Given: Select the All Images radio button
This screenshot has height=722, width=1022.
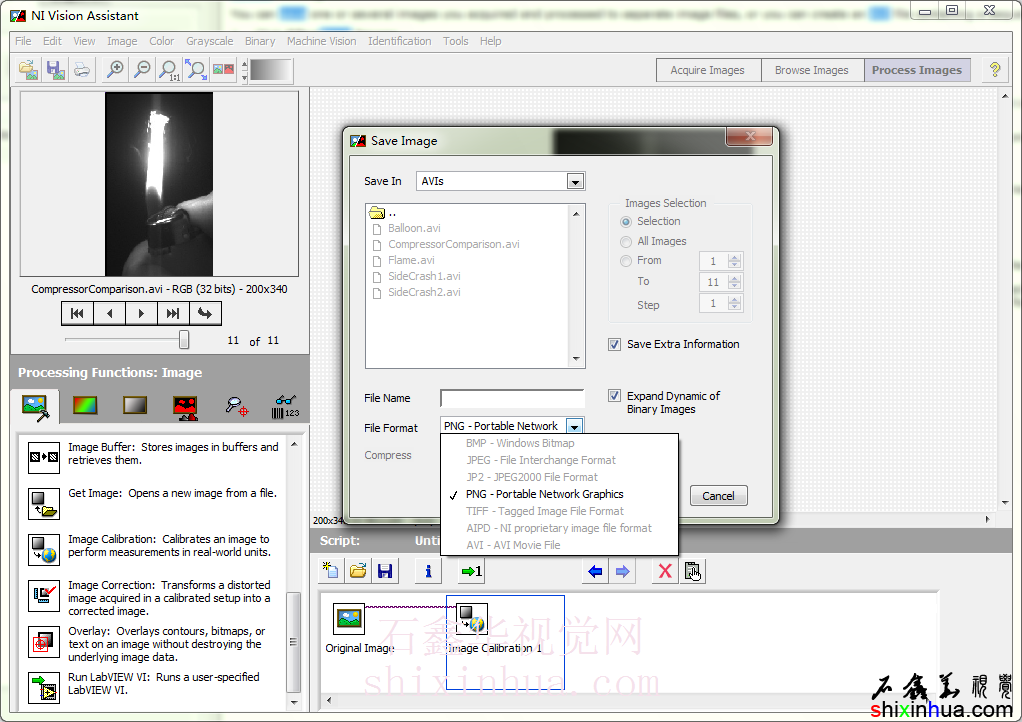Looking at the screenshot, I should pyautogui.click(x=627, y=241).
